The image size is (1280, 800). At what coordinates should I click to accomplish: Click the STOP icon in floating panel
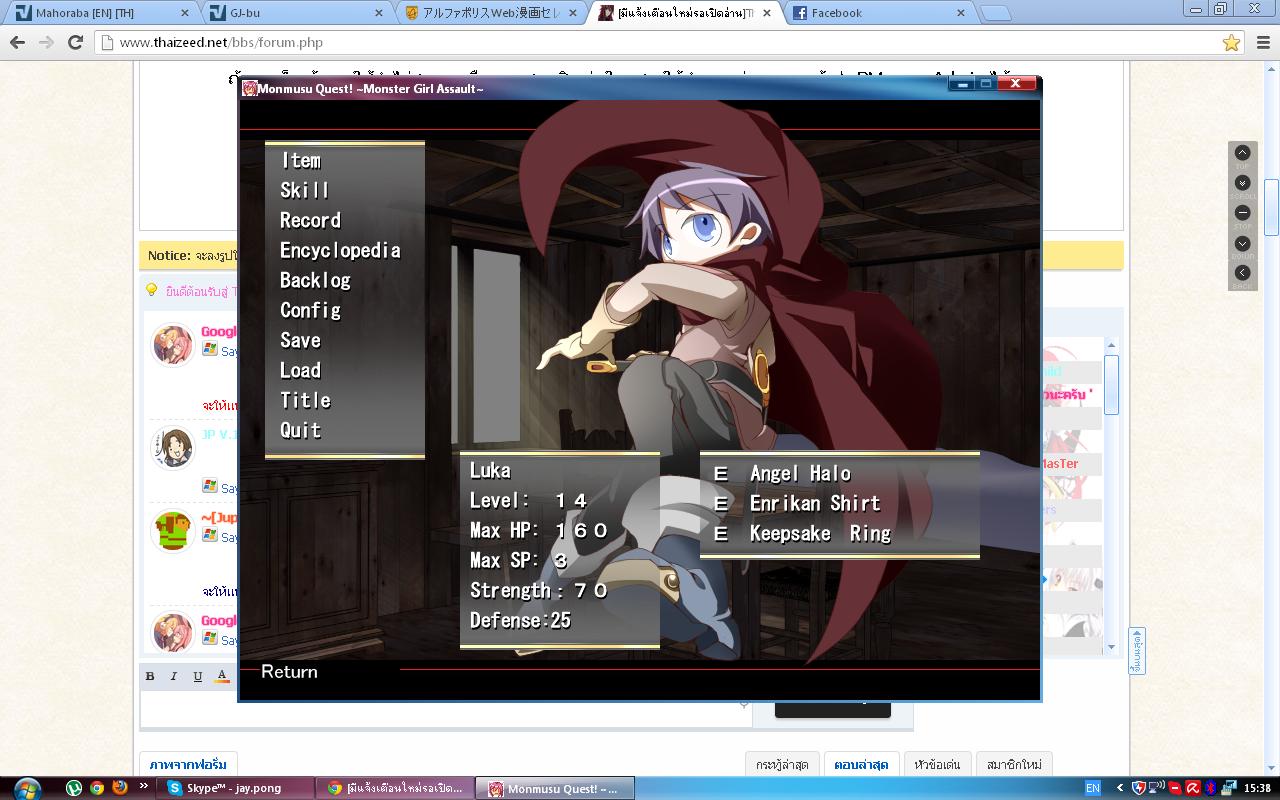click(x=1242, y=213)
